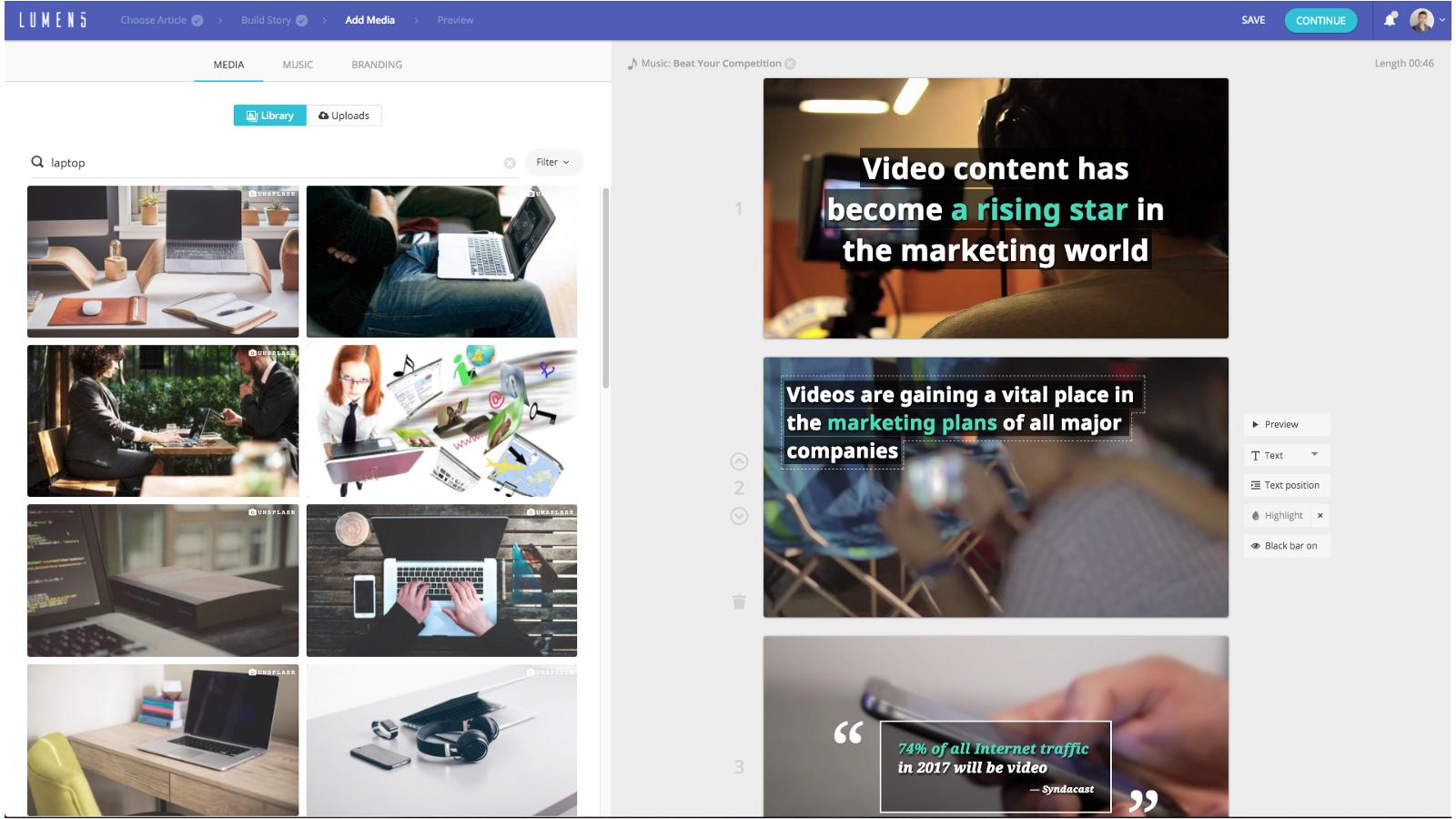Viewport: 1456px width, 819px height.
Task: Select the hands typing on laptop thumbnail
Action: (441, 581)
